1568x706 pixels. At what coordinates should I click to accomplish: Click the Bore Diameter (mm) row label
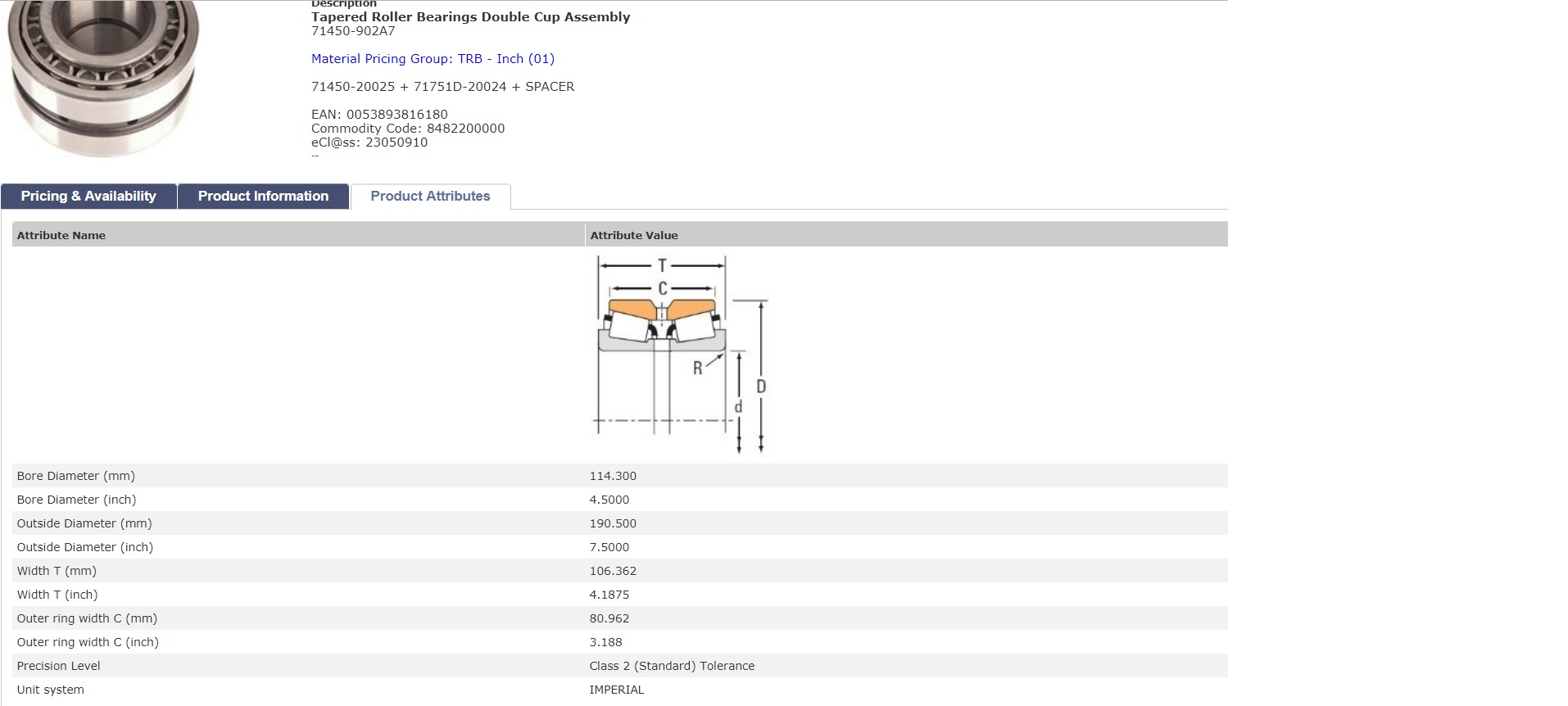tap(76, 476)
